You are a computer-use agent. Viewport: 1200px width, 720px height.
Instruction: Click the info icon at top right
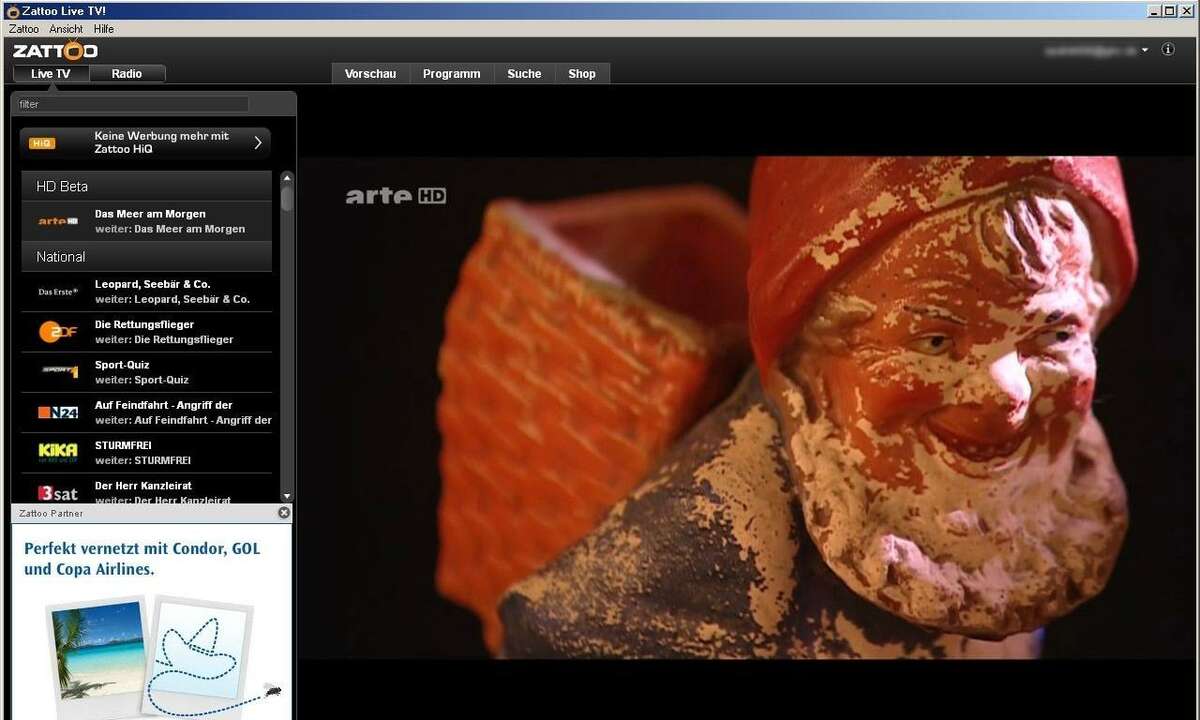point(1168,49)
